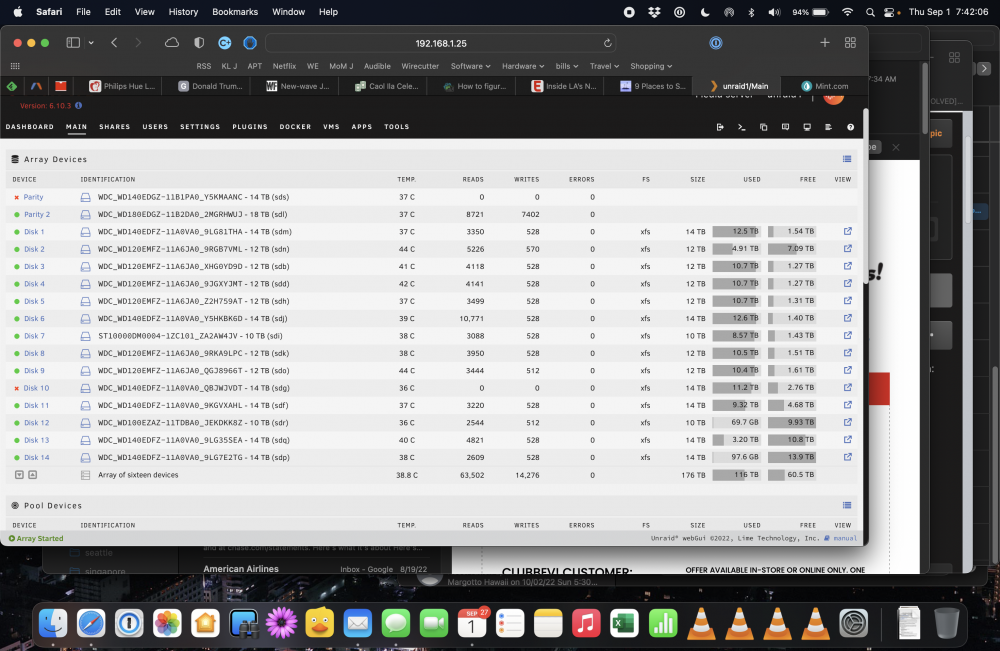This screenshot has height=651, width=1000.
Task: Click array total used bar 116 TB
Action: [x=736, y=474]
